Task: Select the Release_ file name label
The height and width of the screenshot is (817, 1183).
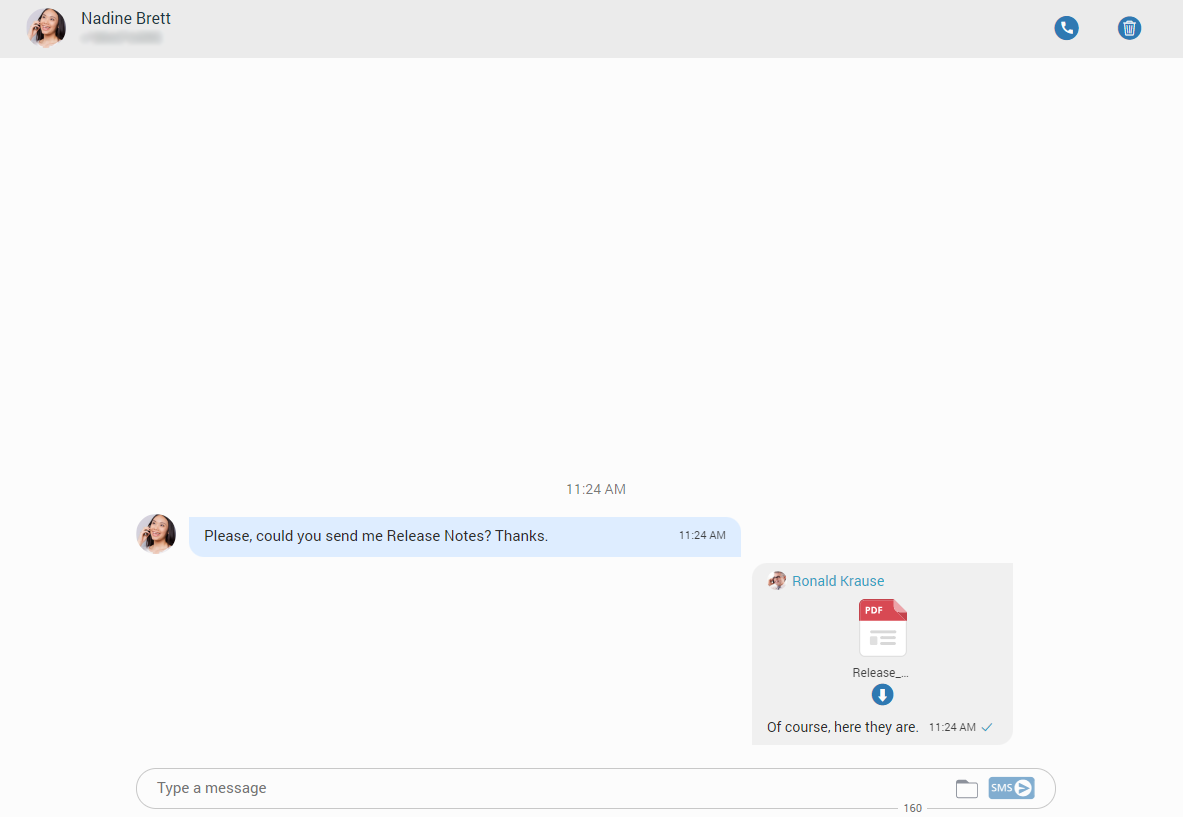Action: pos(880,672)
